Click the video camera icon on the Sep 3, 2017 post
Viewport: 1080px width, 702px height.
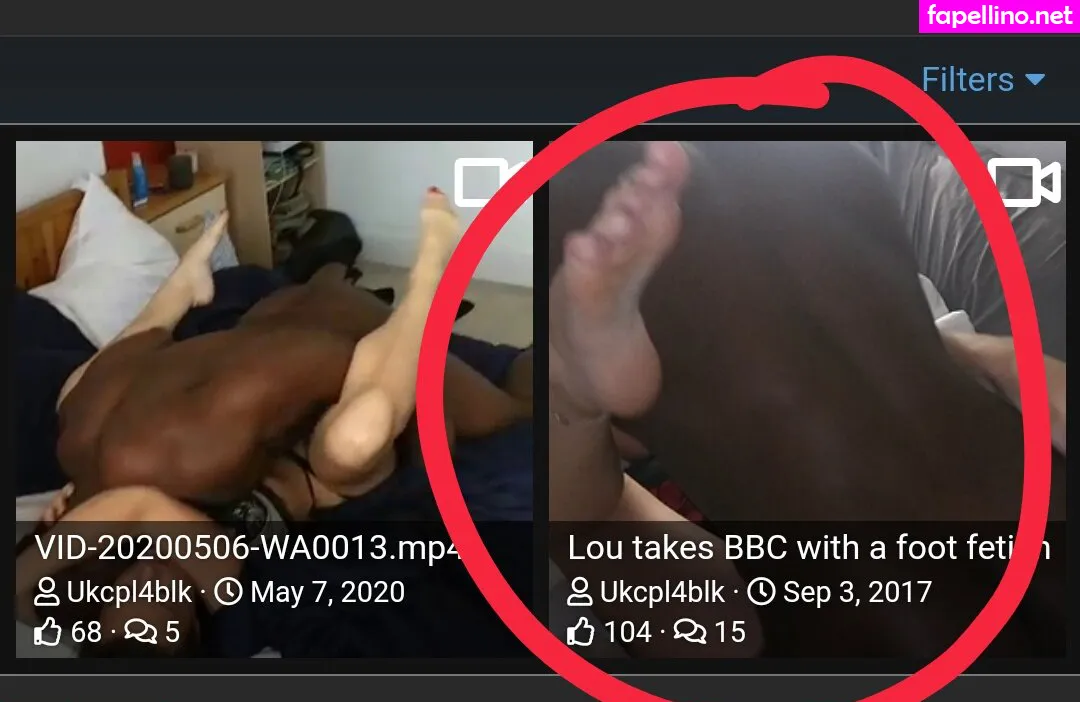point(1024,183)
